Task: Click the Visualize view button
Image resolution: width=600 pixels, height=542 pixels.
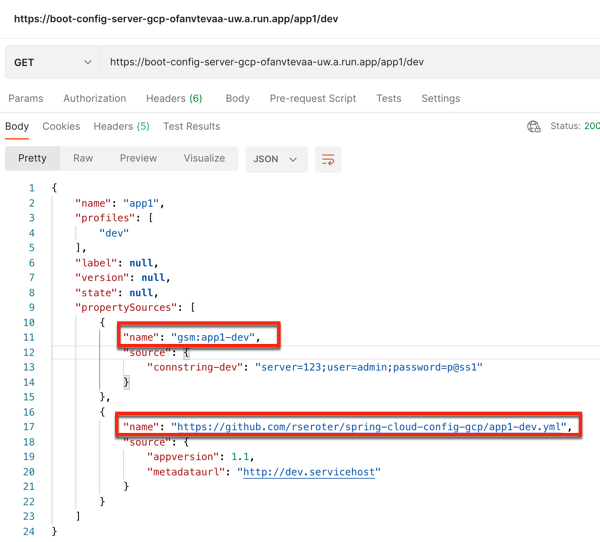Action: 204,158
